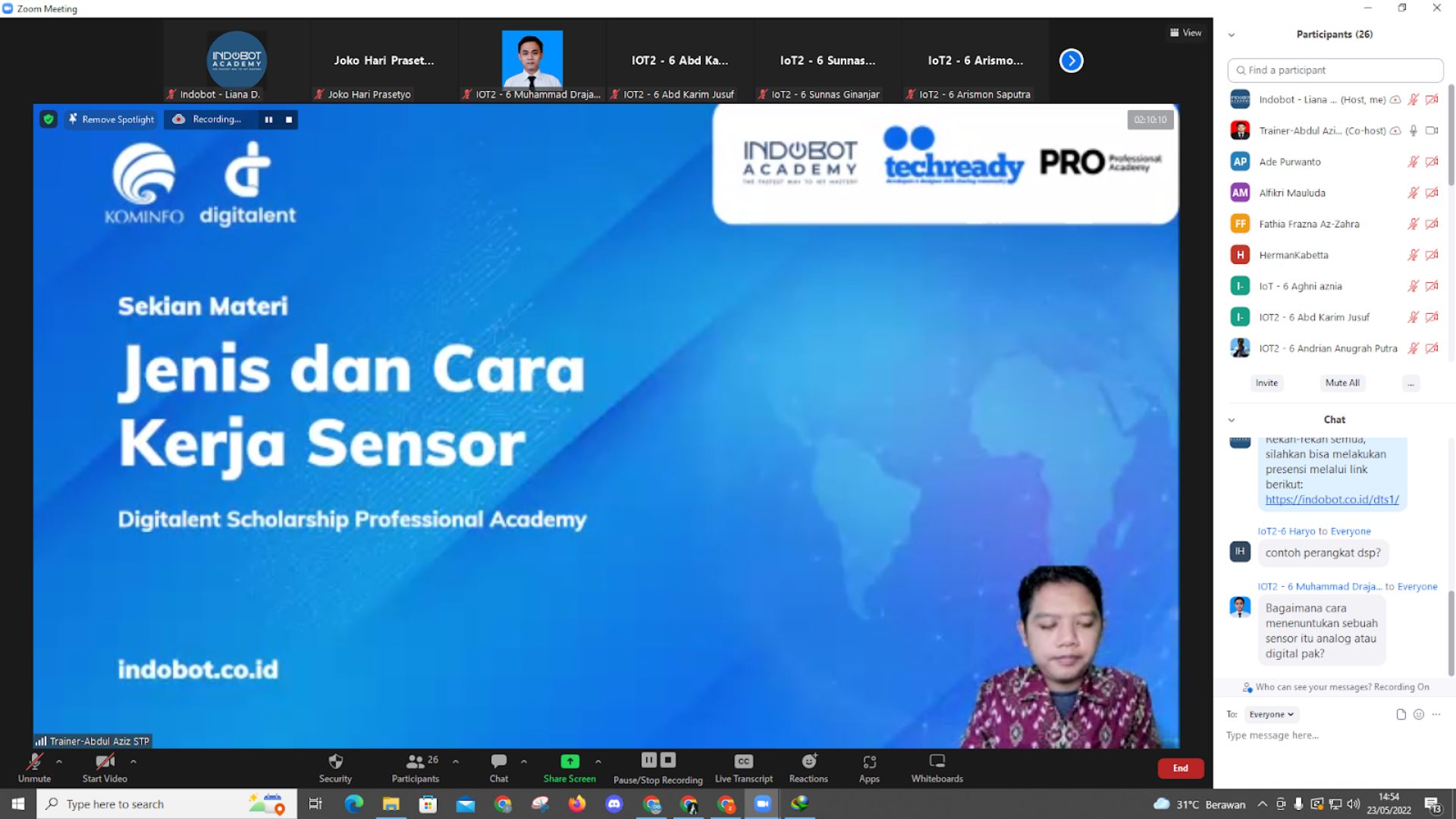The image size is (1456, 819).
Task: Open Windows Start menu
Action: [x=18, y=804]
